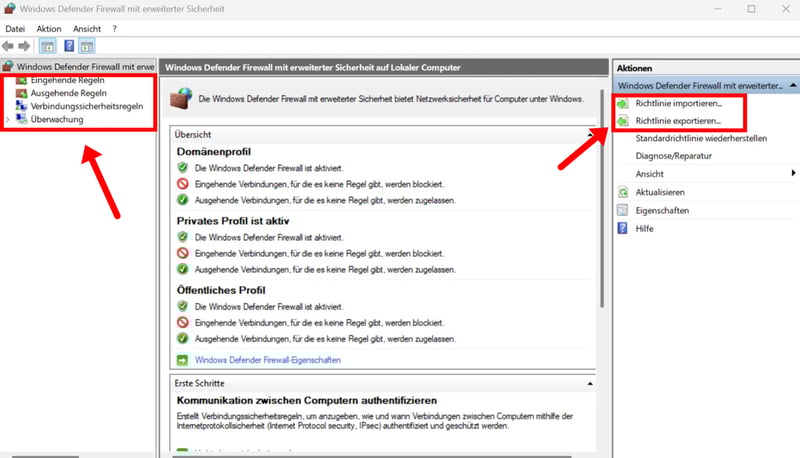Open Eingehende Regeln in the tree
Viewport: 800px width, 458px height.
pos(67,80)
